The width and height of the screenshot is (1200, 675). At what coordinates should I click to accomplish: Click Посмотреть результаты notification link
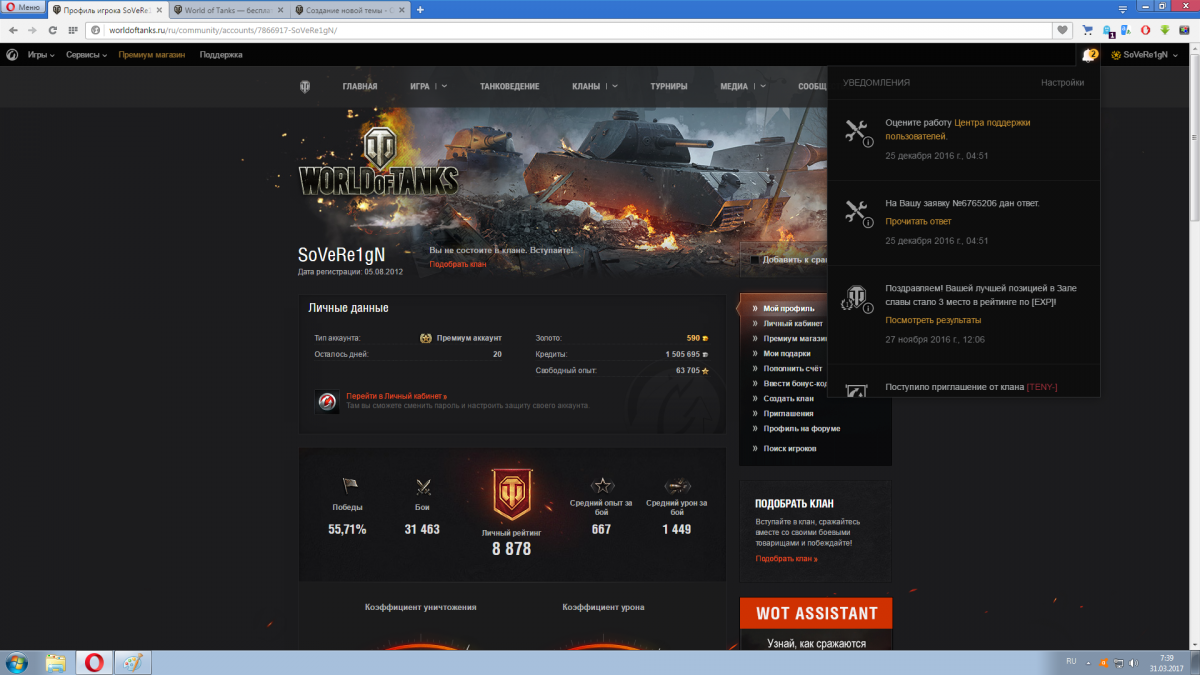coord(933,320)
